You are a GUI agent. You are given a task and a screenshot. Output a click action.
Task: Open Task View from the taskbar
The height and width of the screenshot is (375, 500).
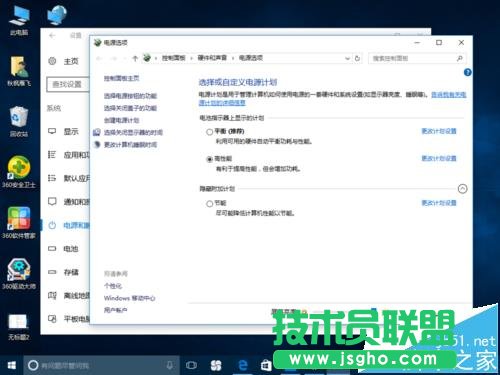point(191,366)
